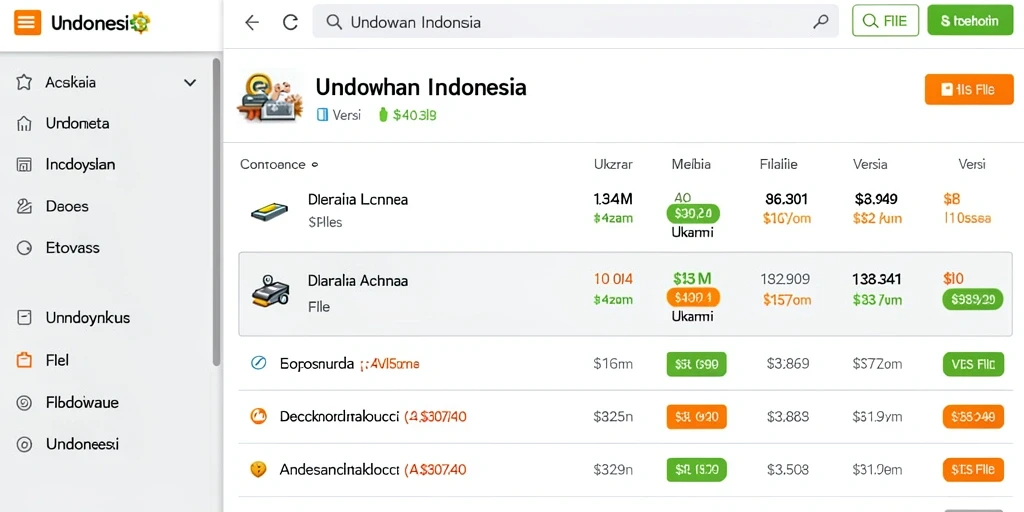1024x512 pixels.
Task: Click the $16m value in Eoposnurda row
Action: tap(613, 364)
